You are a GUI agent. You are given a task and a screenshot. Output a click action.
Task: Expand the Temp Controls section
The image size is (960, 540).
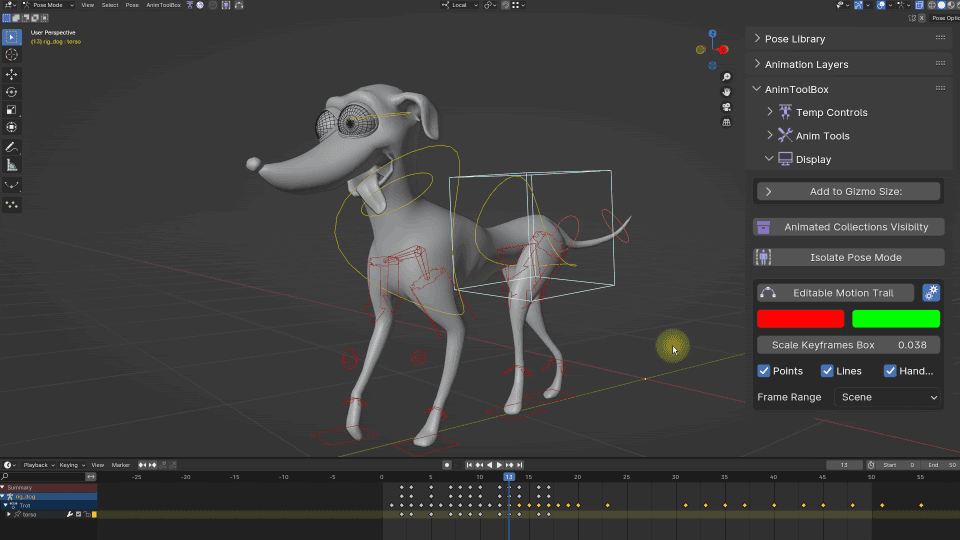(770, 112)
